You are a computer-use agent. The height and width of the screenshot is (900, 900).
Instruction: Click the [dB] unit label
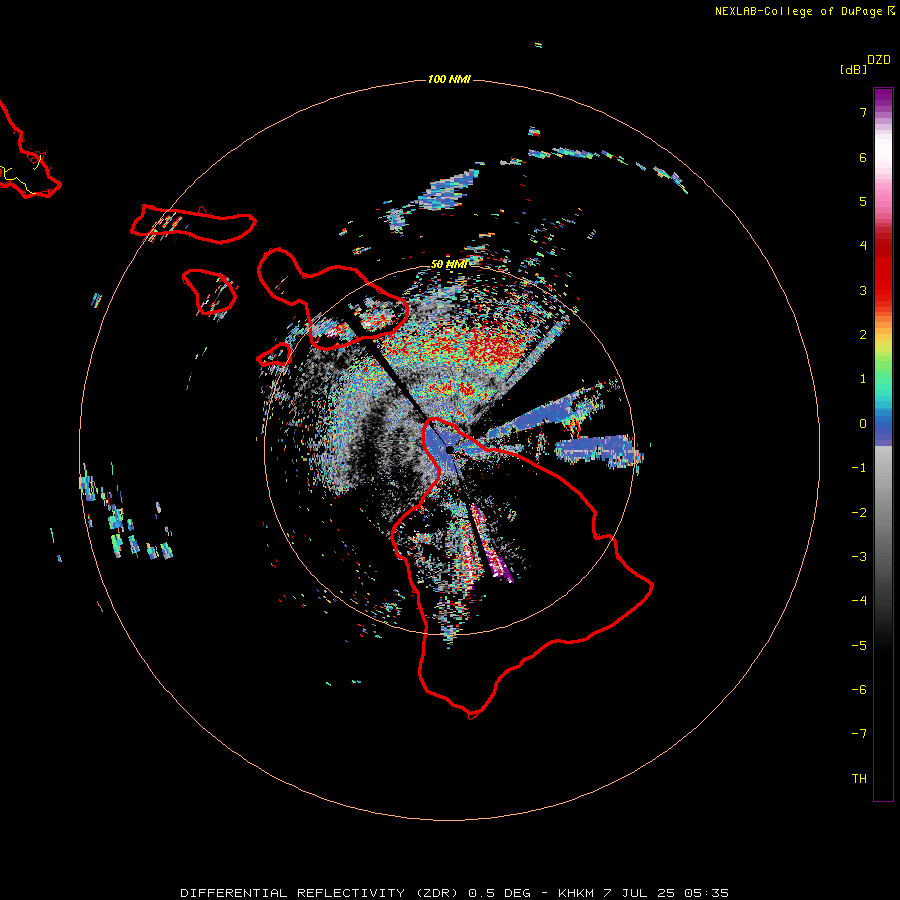(x=853, y=69)
